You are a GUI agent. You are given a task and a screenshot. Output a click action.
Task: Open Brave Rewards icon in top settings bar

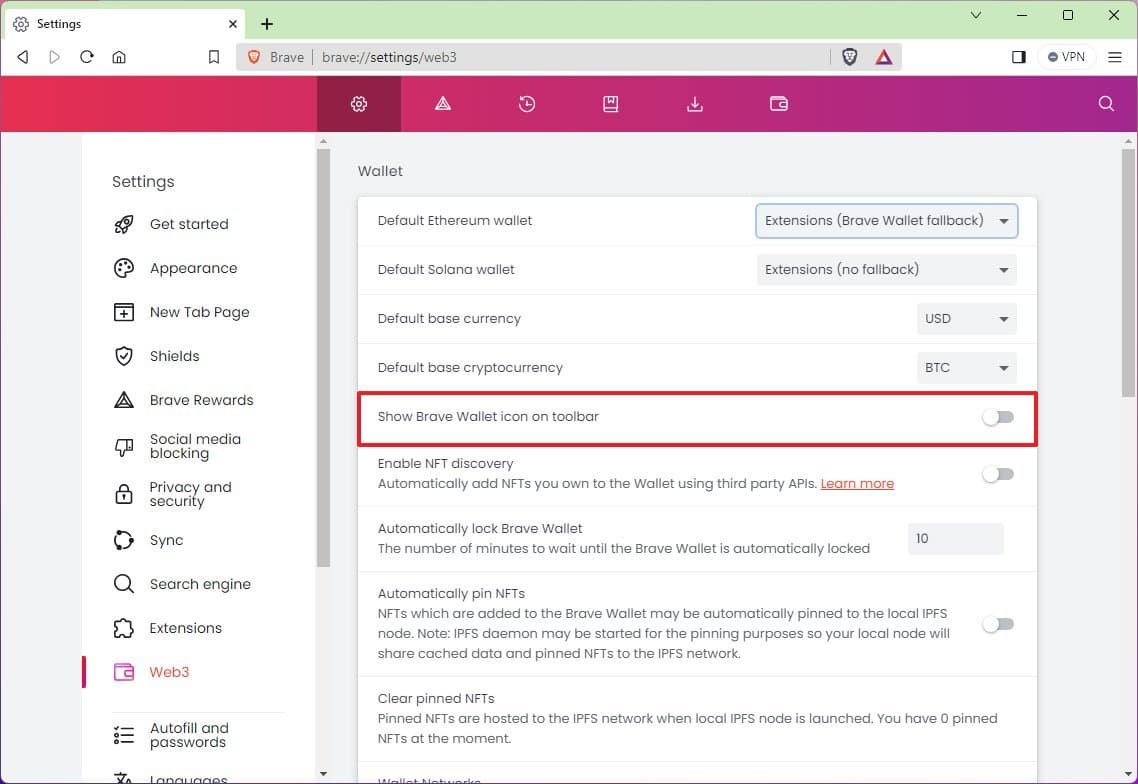[443, 104]
